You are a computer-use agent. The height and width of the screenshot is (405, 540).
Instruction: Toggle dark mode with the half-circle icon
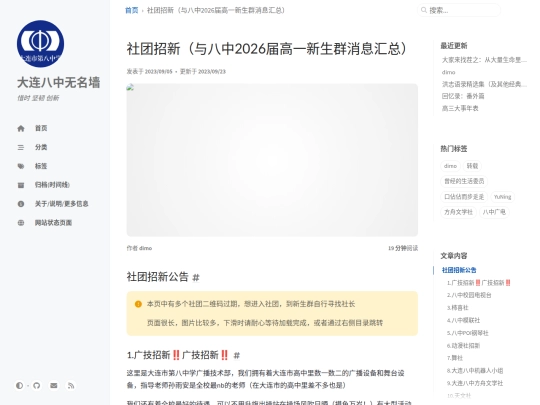click(19, 386)
